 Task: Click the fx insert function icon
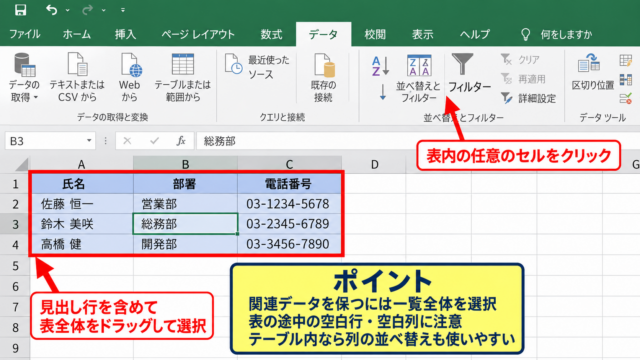(x=181, y=141)
